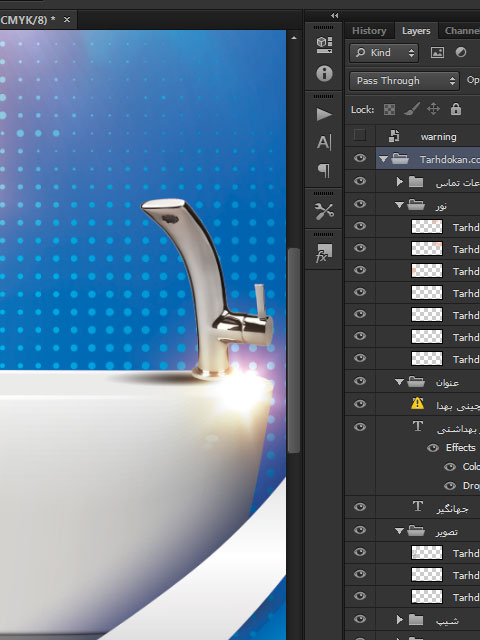Screen dimensions: 480x640
Task: Hide the شیب group eye icon
Action: [x=360, y=619]
